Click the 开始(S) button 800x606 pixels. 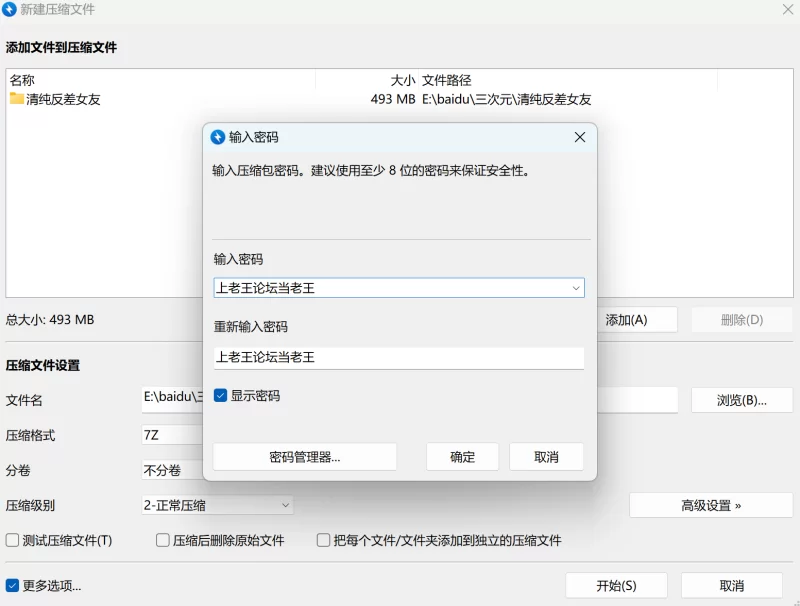(x=616, y=586)
